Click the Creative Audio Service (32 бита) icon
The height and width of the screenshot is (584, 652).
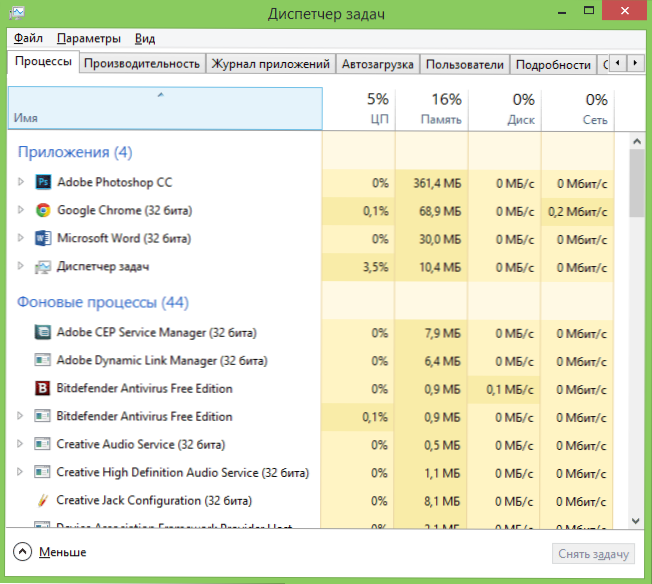(42, 444)
